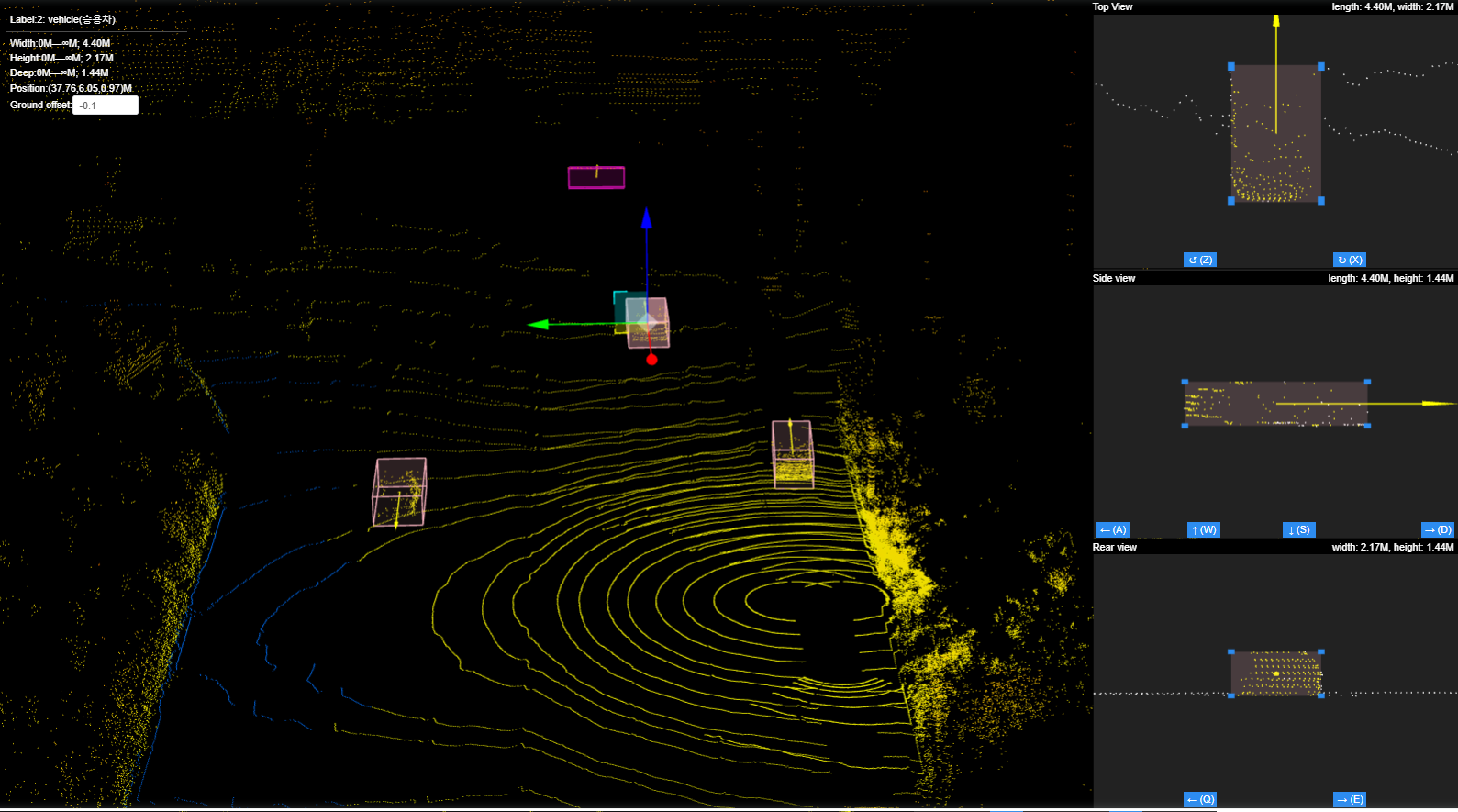1458x812 pixels.
Task: Select the pink bounding box near the right roadside
Action: coord(793,453)
